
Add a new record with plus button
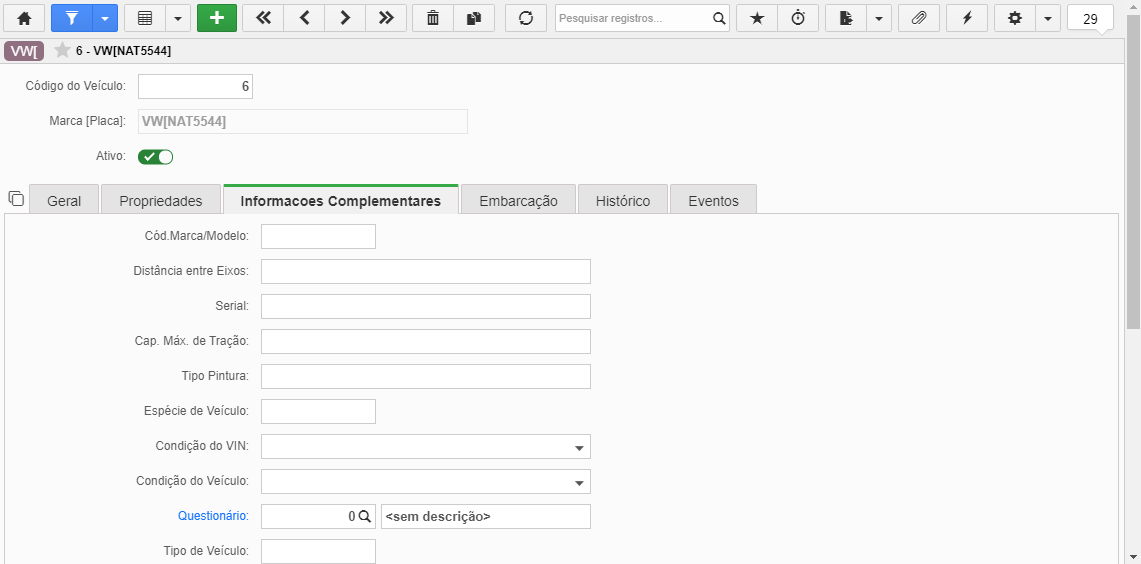(x=217, y=18)
